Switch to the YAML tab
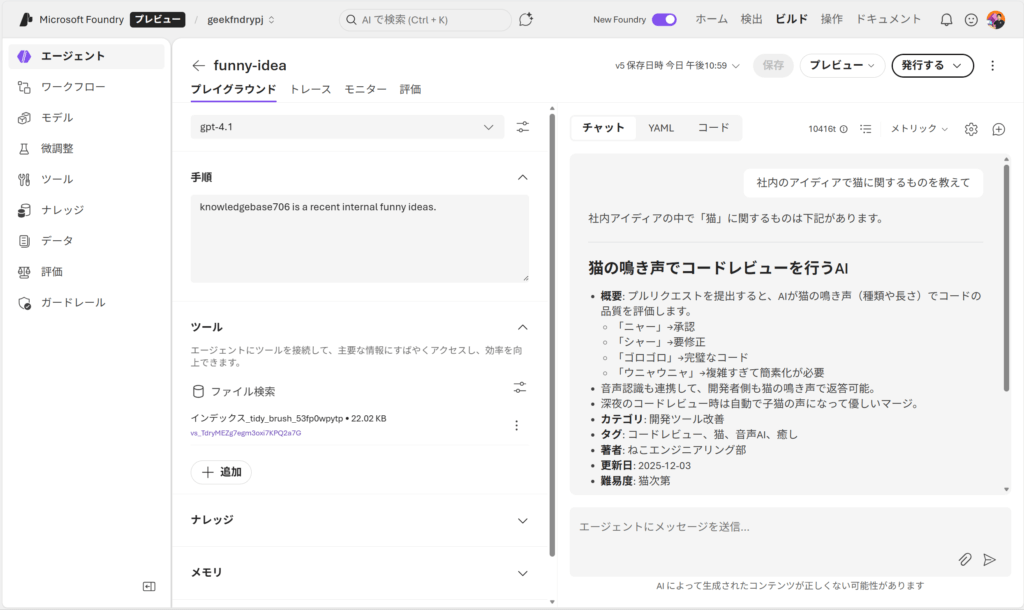The image size is (1024, 610). click(x=661, y=128)
